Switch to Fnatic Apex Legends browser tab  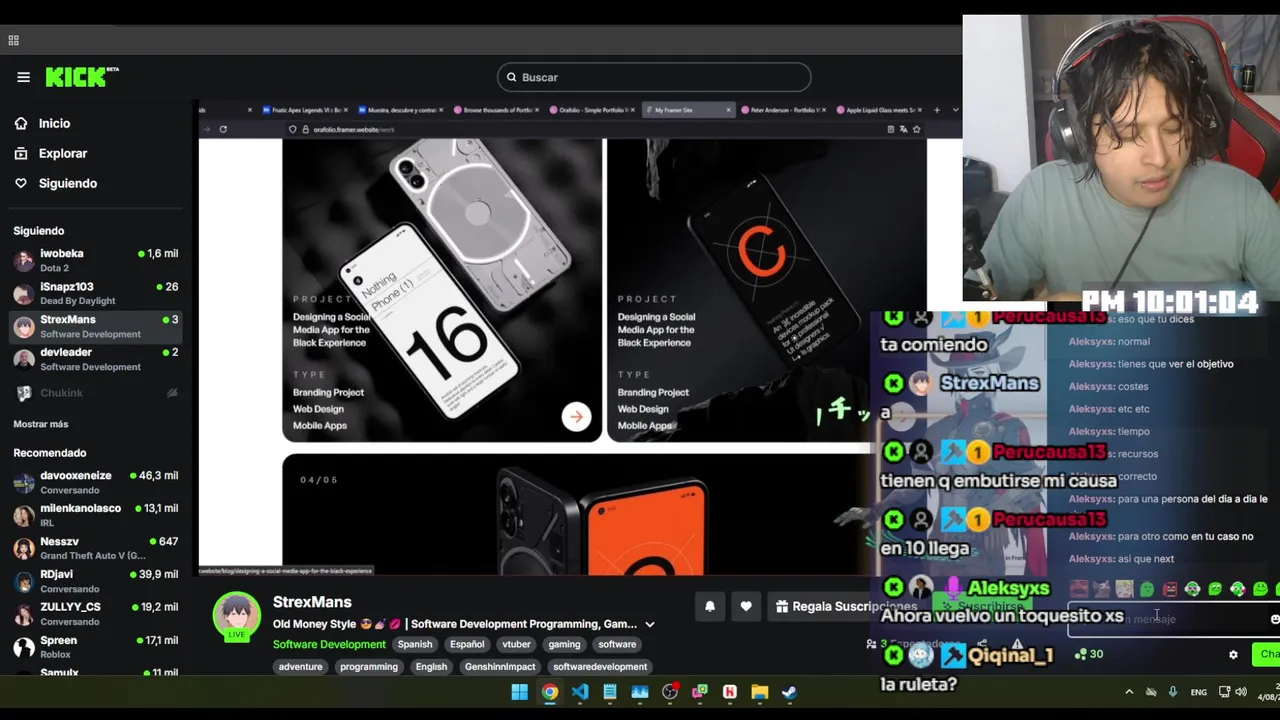[x=308, y=110]
